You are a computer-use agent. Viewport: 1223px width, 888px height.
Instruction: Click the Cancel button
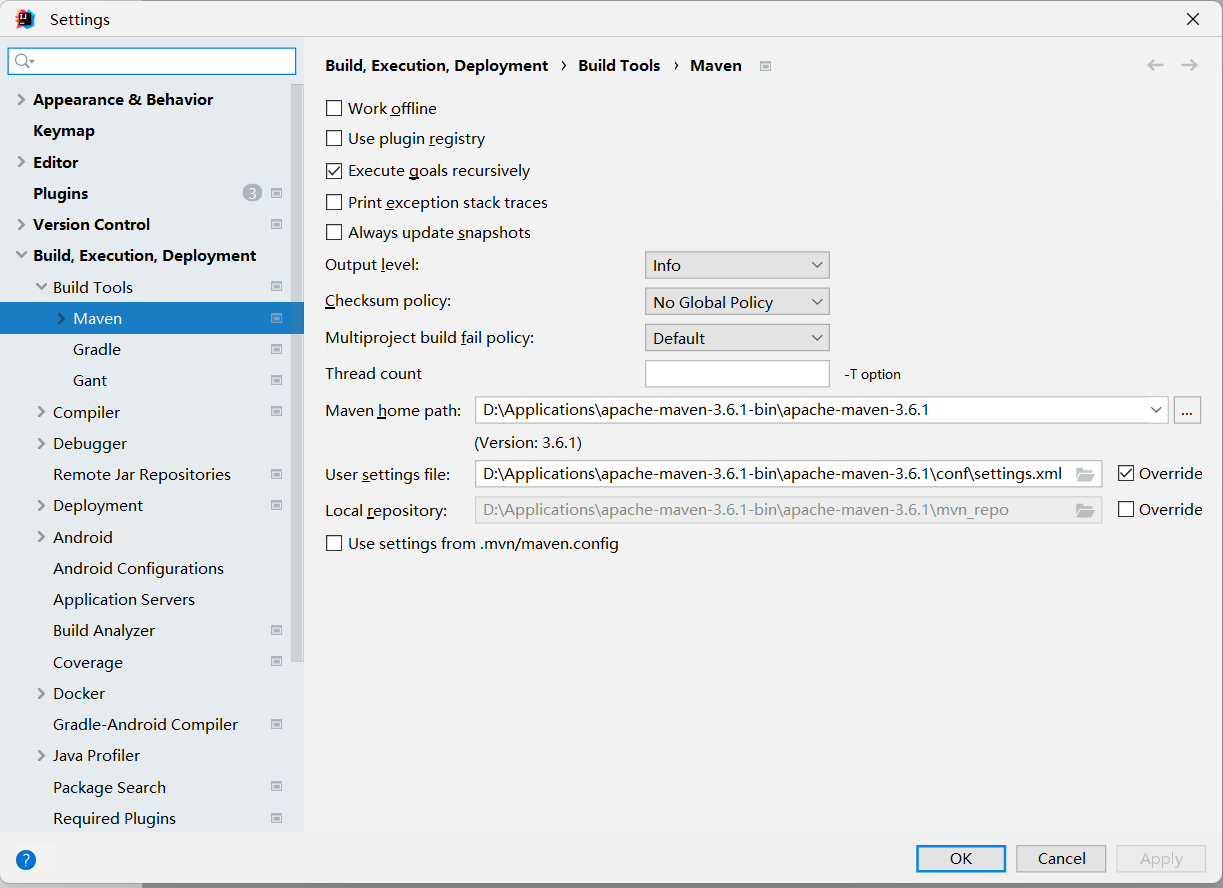pos(1061,858)
